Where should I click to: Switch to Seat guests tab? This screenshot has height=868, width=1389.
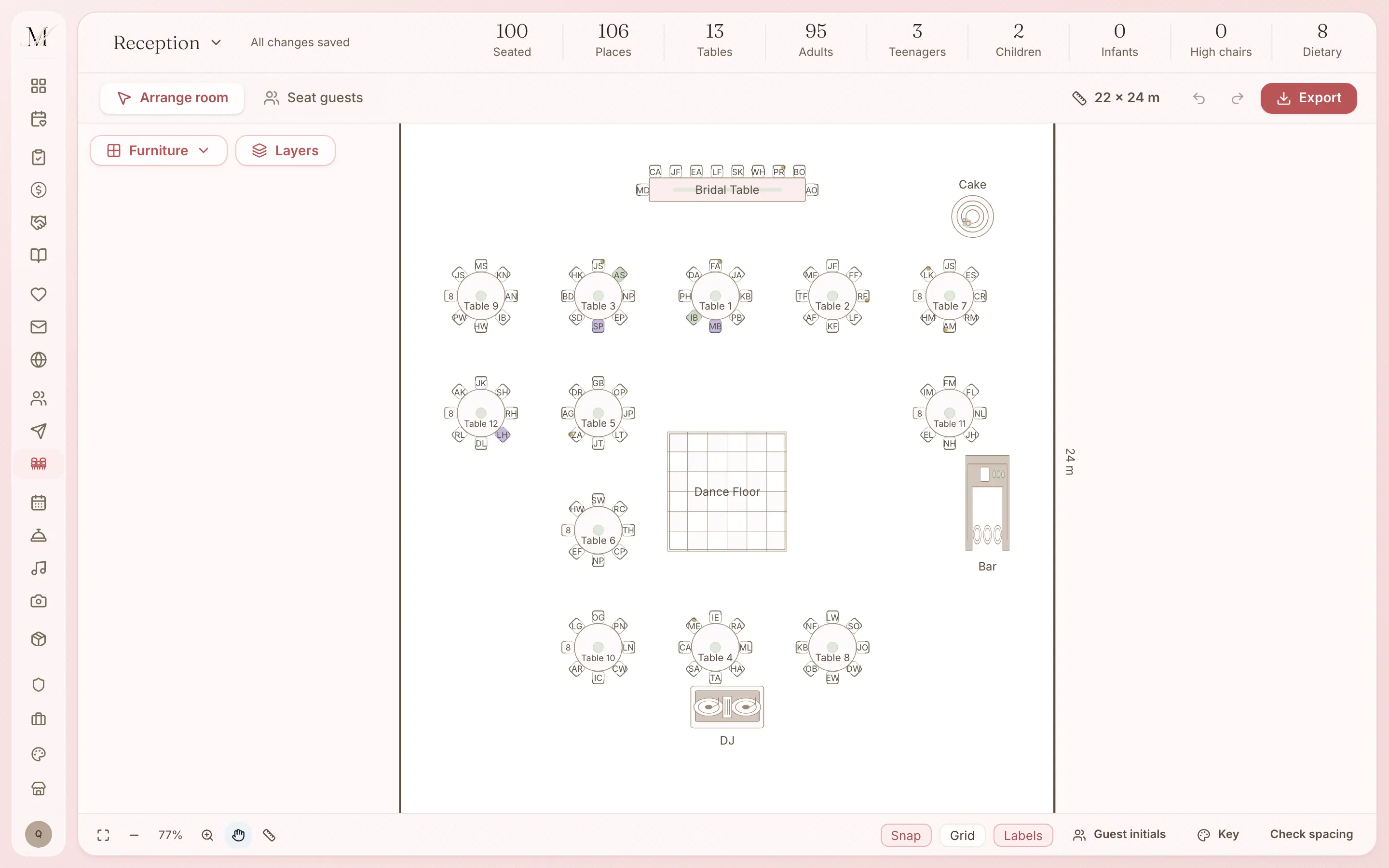(x=313, y=98)
